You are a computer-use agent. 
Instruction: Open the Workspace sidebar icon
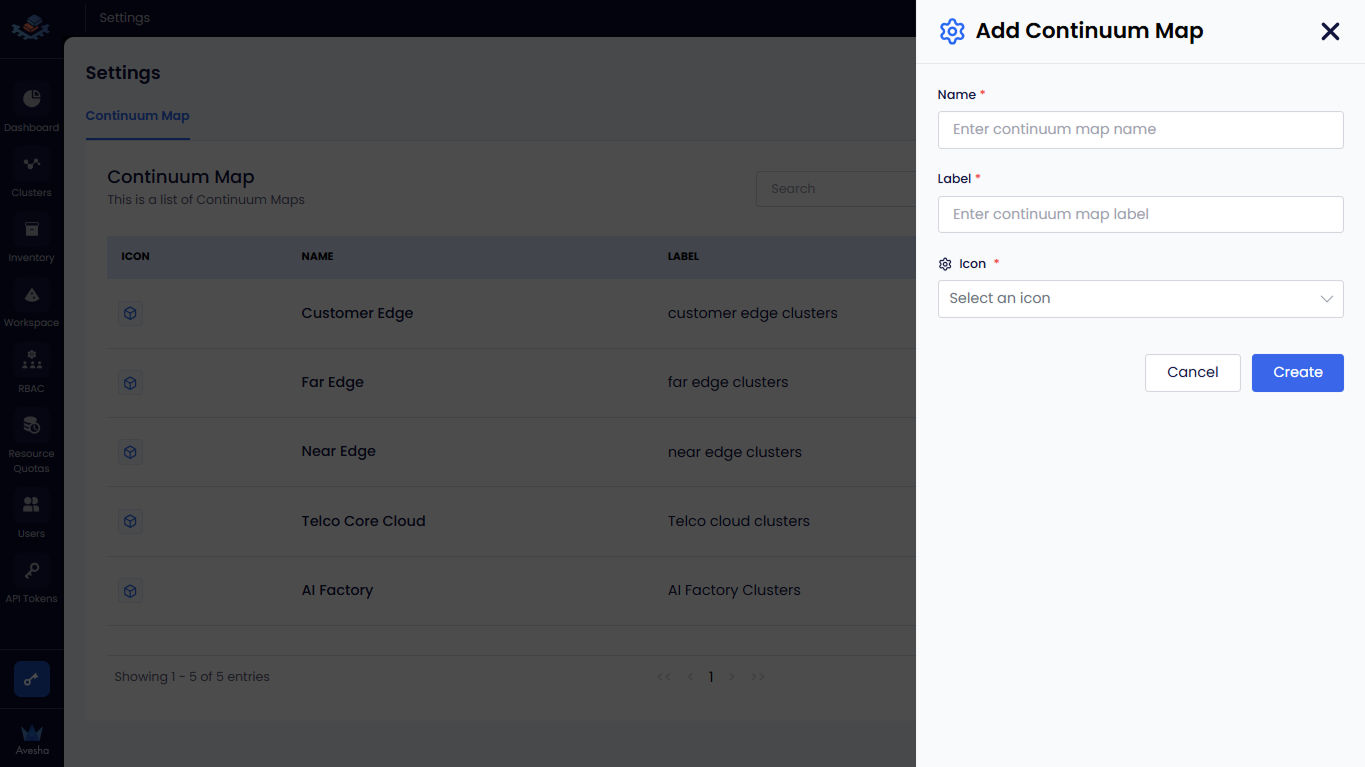31,295
